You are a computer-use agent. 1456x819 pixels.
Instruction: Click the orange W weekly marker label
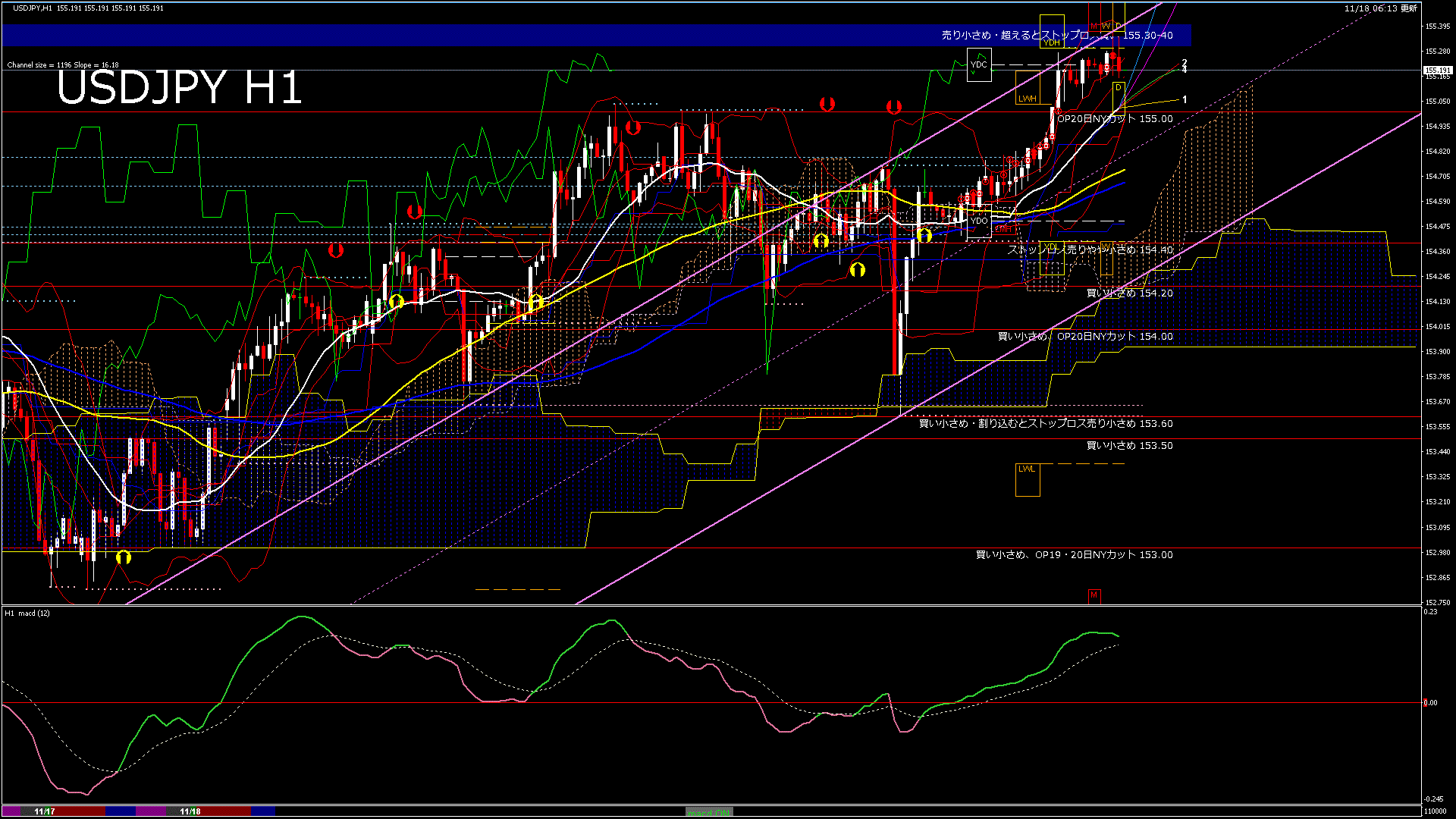pyautogui.click(x=1106, y=26)
